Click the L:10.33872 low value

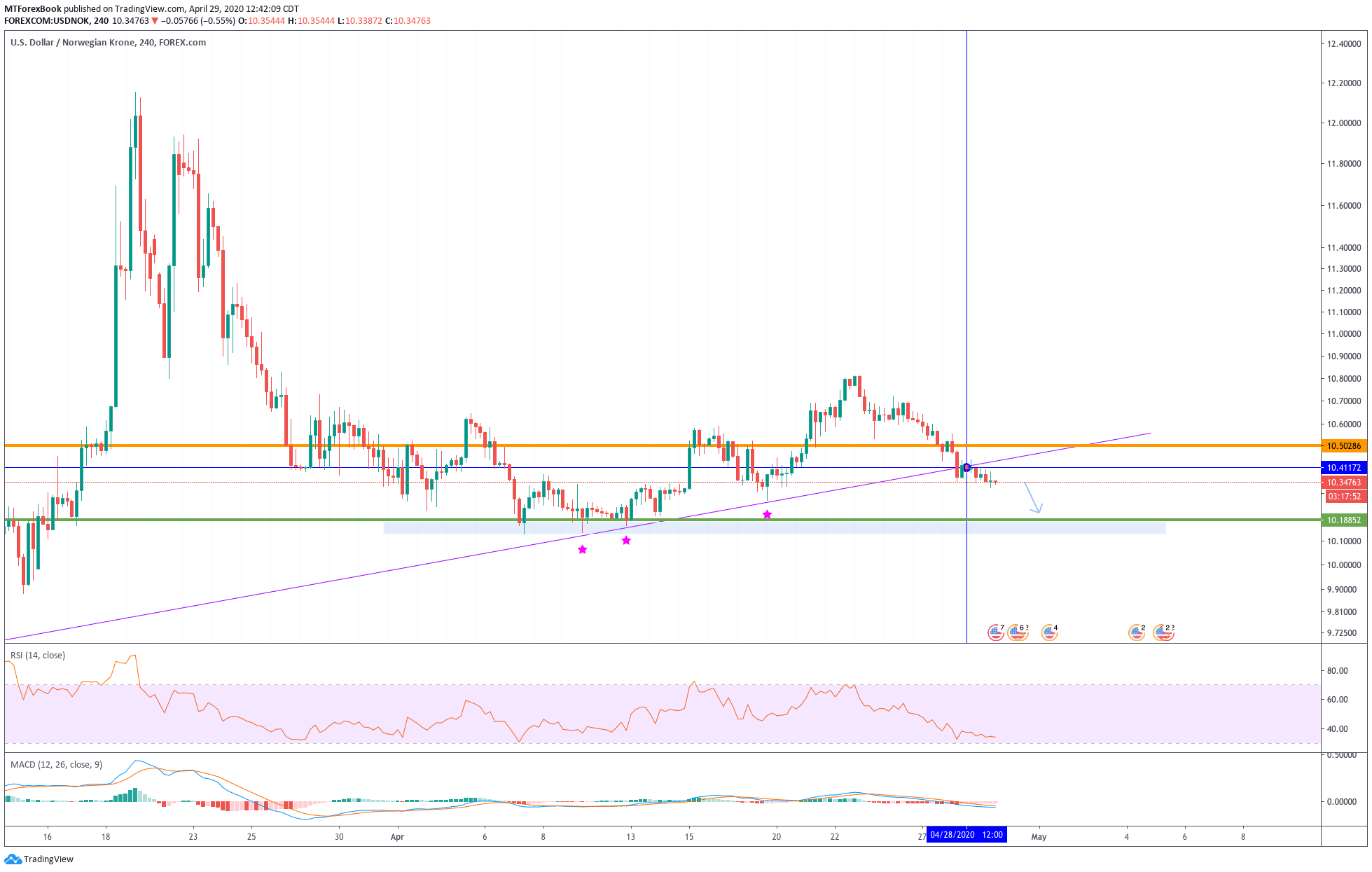(x=360, y=21)
